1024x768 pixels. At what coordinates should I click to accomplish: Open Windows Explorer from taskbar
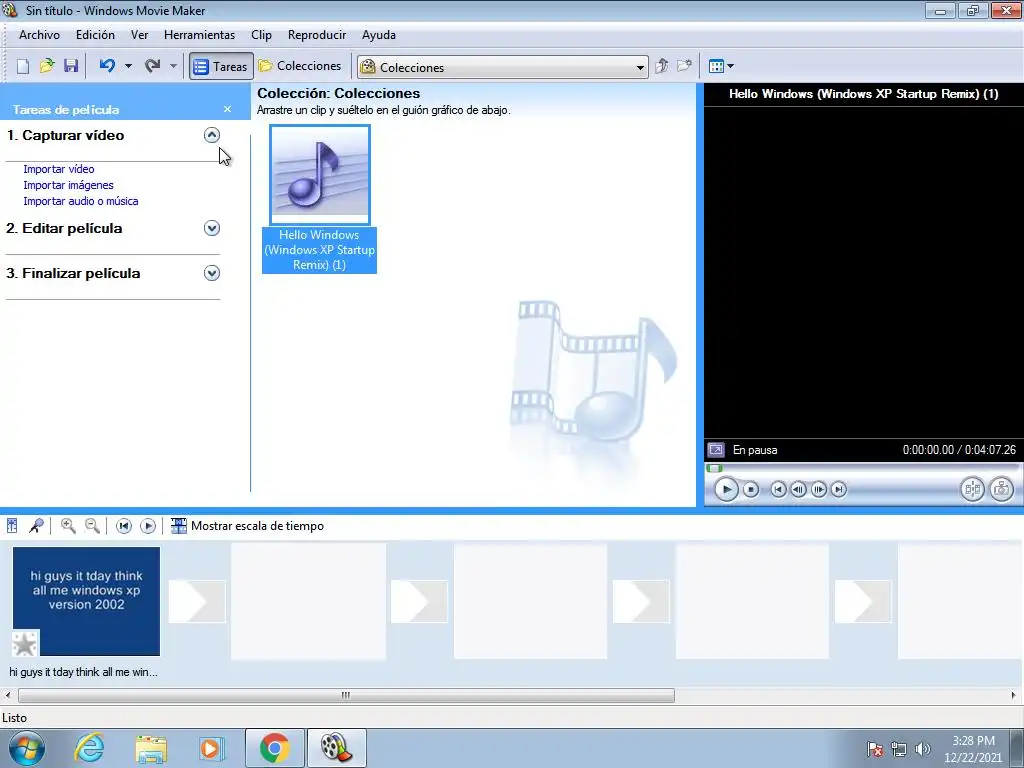pos(151,748)
